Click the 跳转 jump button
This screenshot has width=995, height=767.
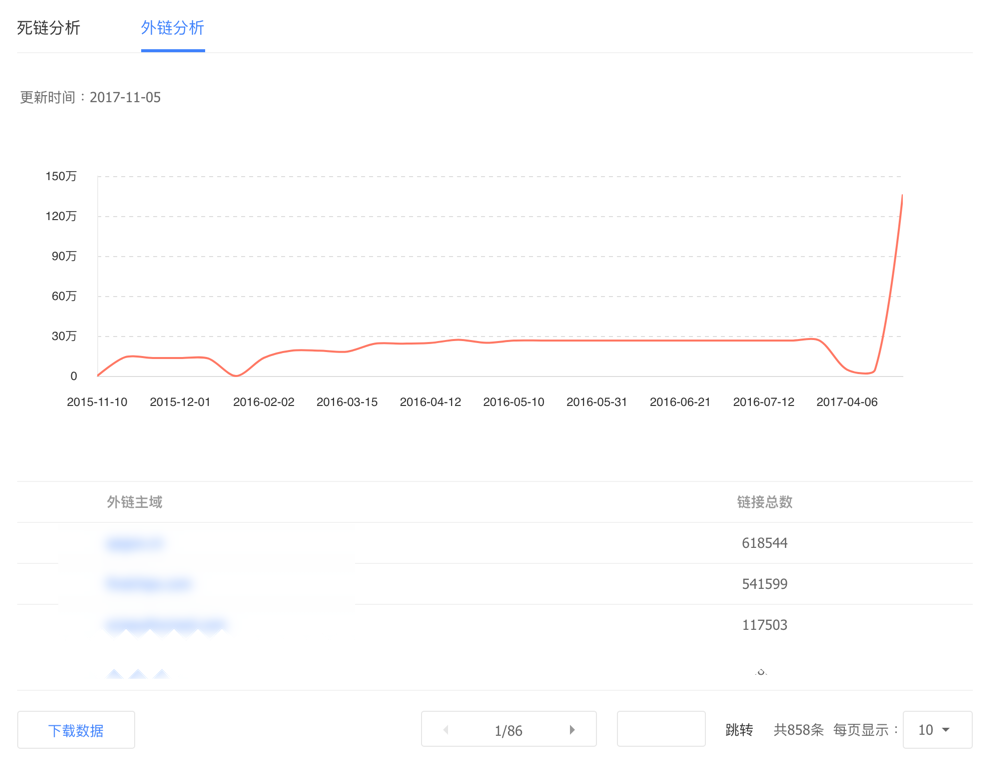[x=739, y=730]
